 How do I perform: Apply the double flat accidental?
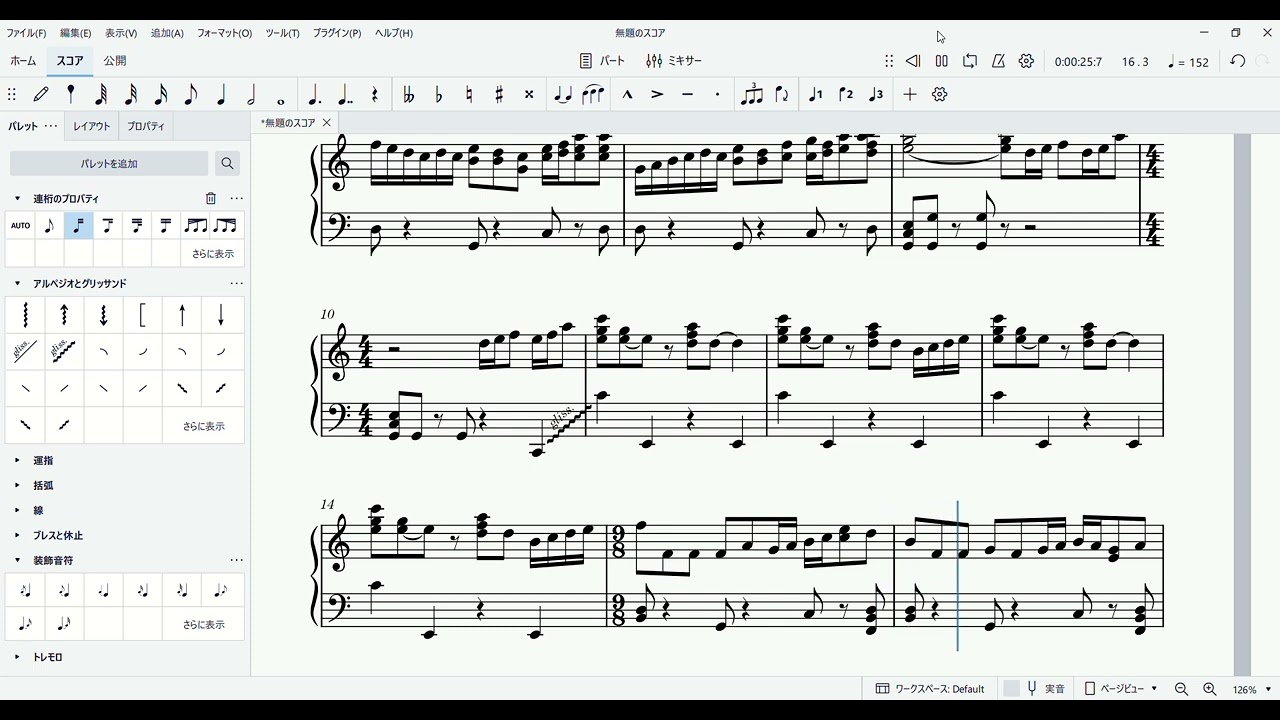coord(408,95)
